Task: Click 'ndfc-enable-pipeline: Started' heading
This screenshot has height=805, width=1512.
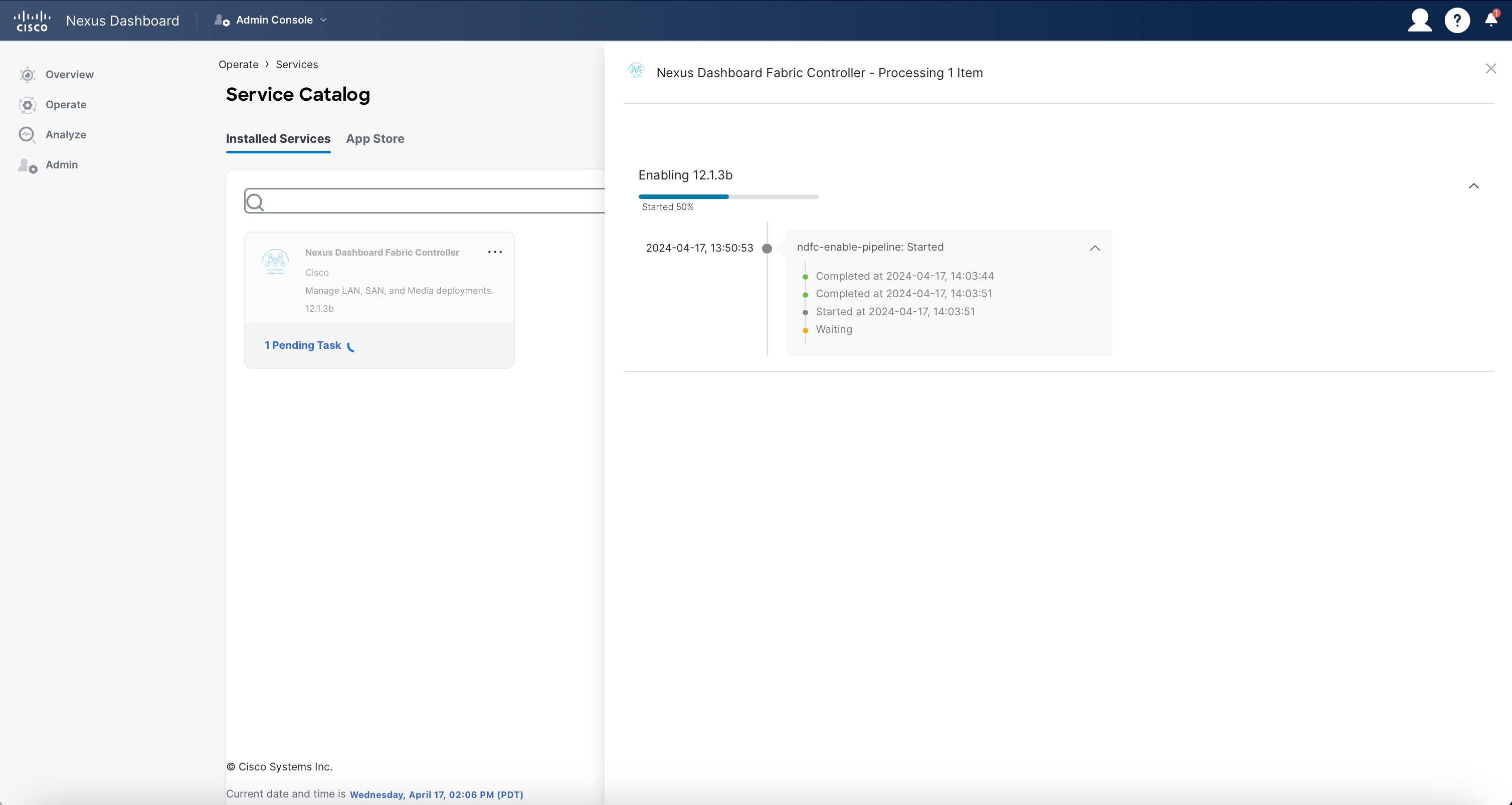Action: (x=870, y=248)
